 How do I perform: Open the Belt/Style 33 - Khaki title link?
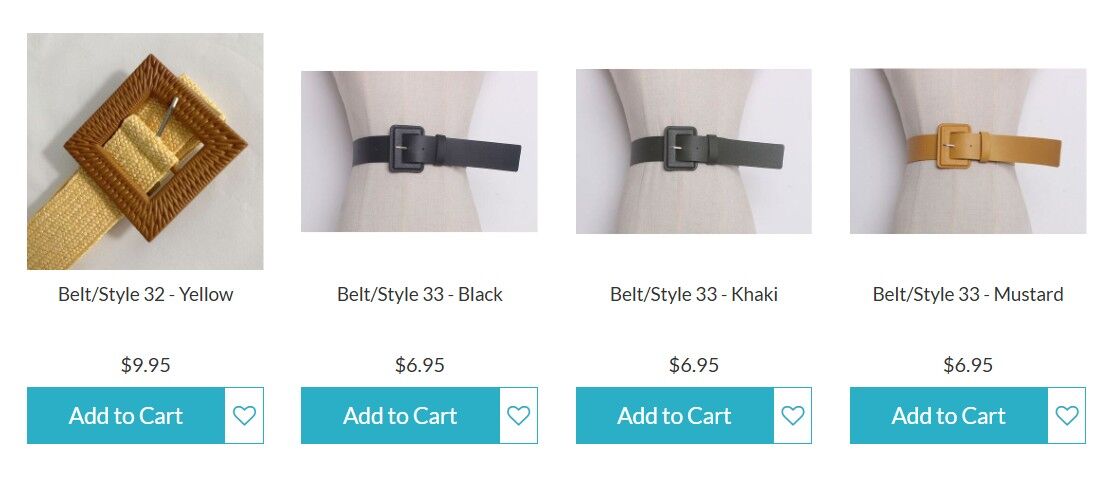click(x=694, y=294)
